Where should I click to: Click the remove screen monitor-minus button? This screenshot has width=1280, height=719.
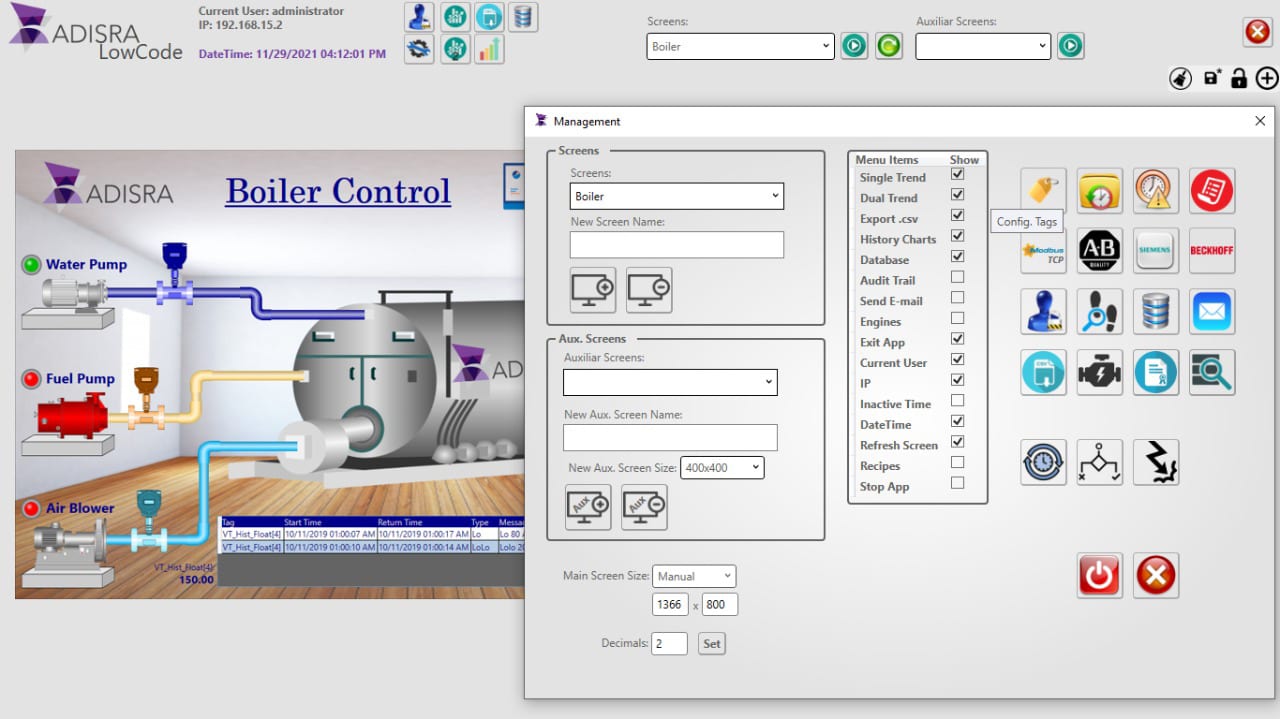click(649, 290)
